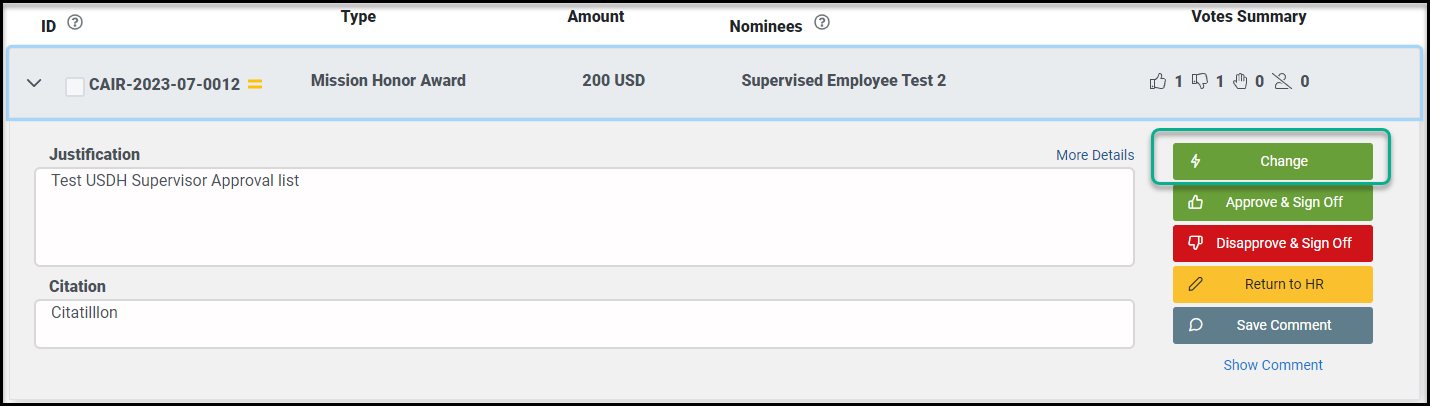Collapse the CAIR-2023-07-0012 row chevron

tap(34, 83)
